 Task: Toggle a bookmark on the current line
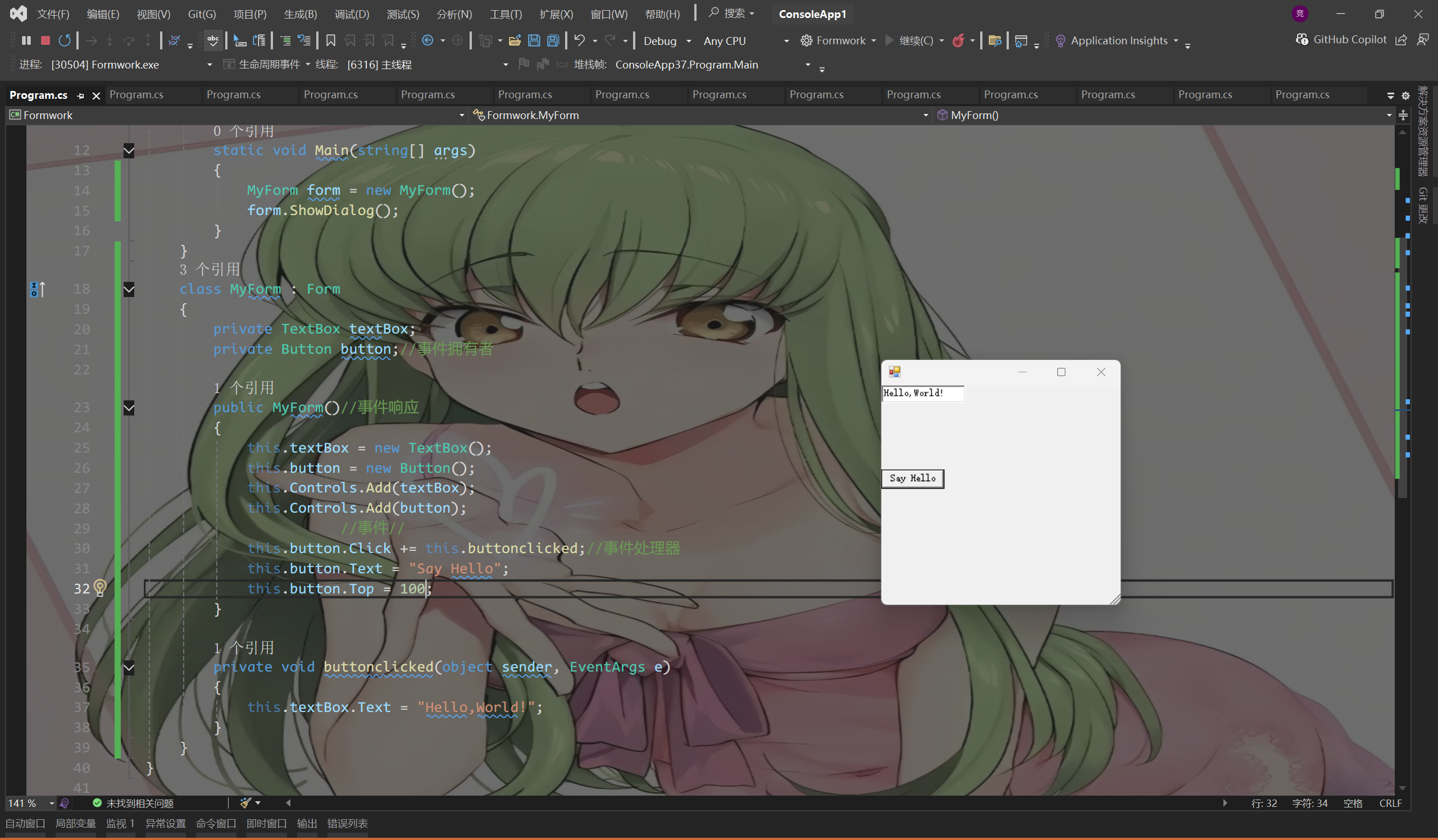(330, 40)
